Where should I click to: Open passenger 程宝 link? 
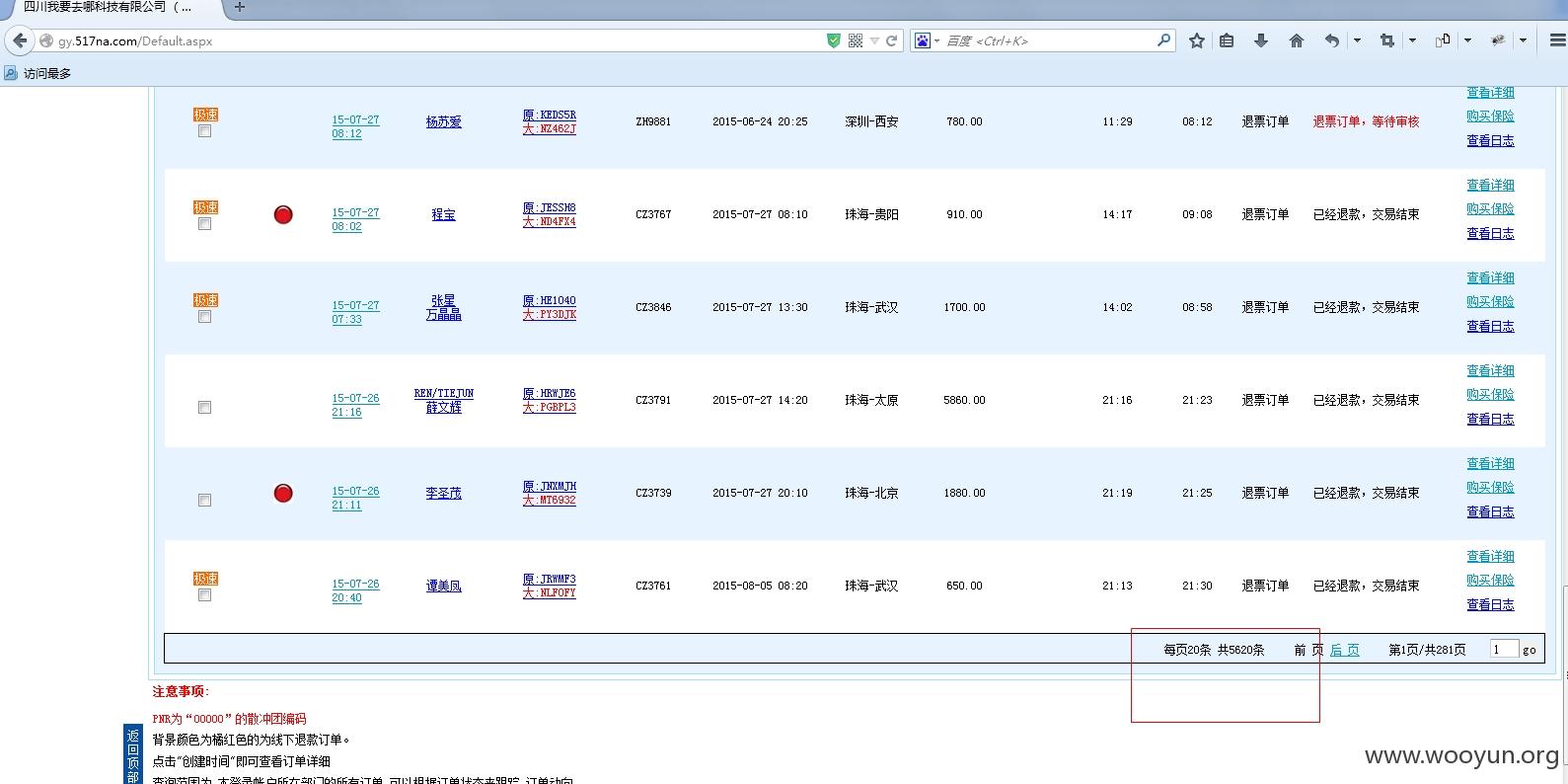[x=443, y=214]
